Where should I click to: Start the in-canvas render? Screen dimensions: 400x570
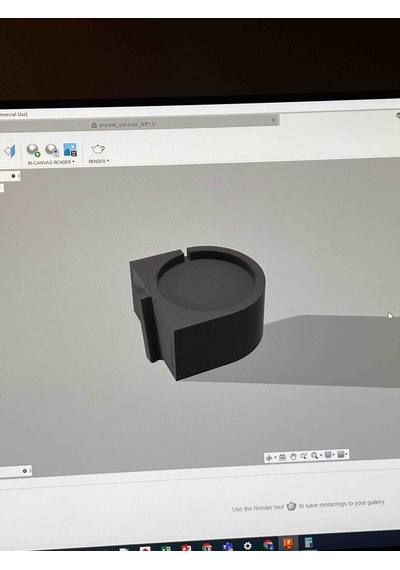pos(33,150)
